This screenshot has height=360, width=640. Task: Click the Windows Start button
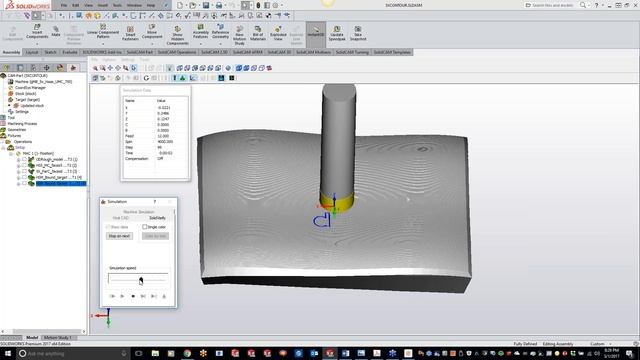pos(7,353)
